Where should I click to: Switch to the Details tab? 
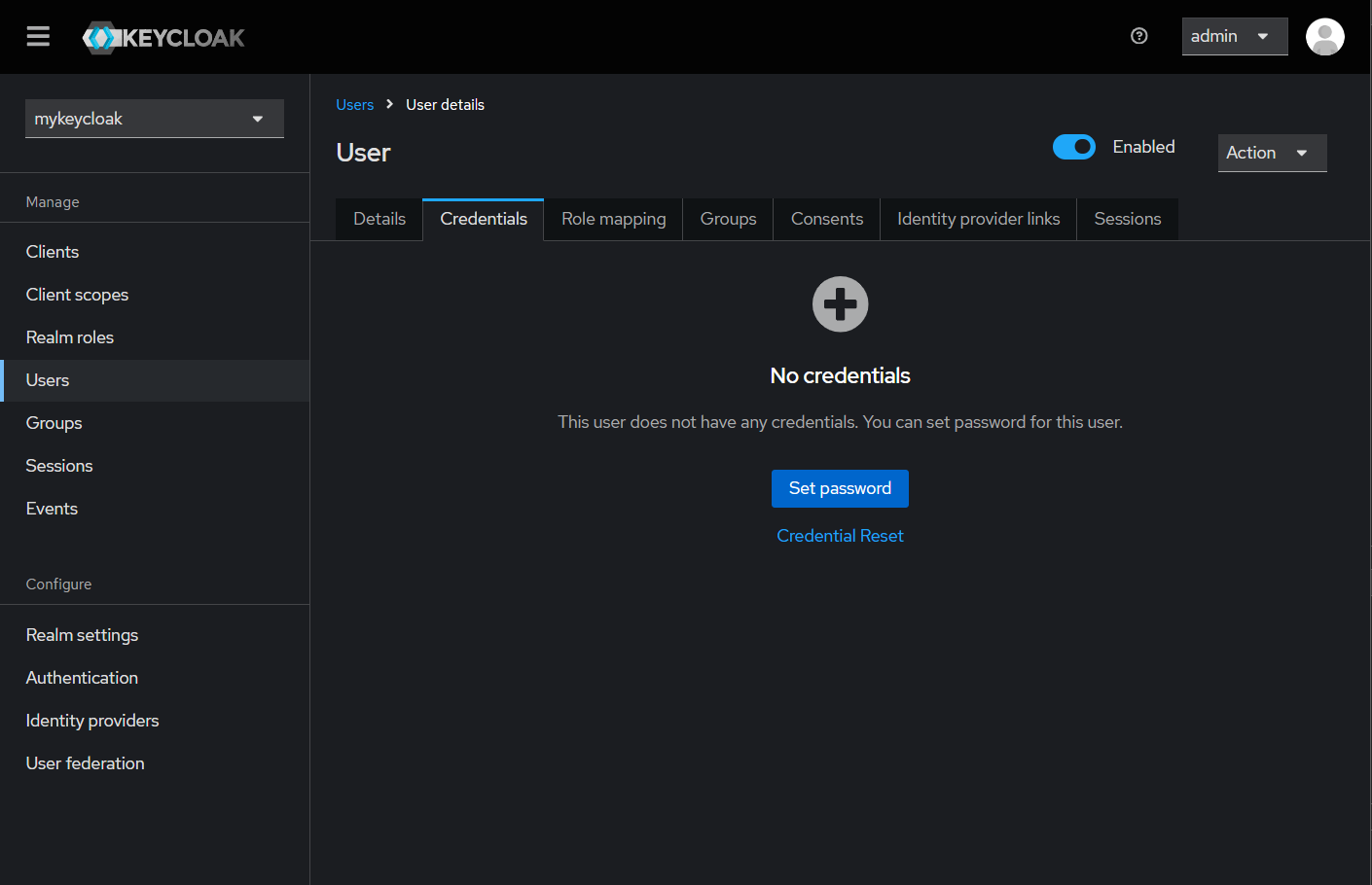[379, 219]
